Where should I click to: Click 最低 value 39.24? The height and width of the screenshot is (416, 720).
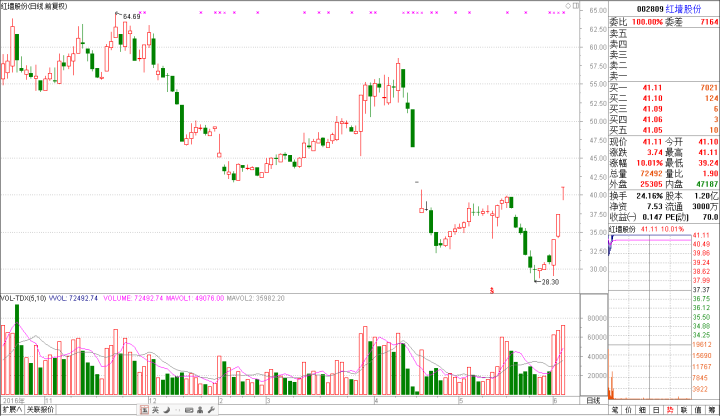click(x=709, y=163)
